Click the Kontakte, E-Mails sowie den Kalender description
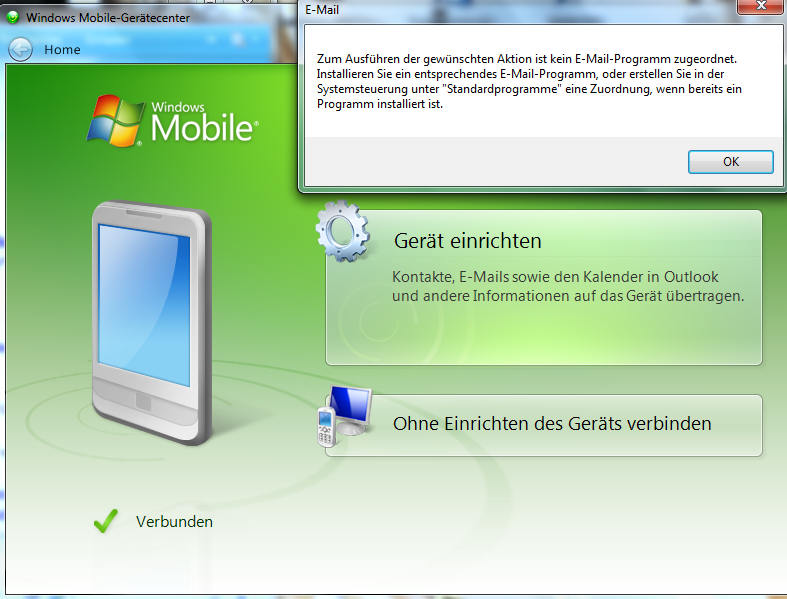 [568, 286]
